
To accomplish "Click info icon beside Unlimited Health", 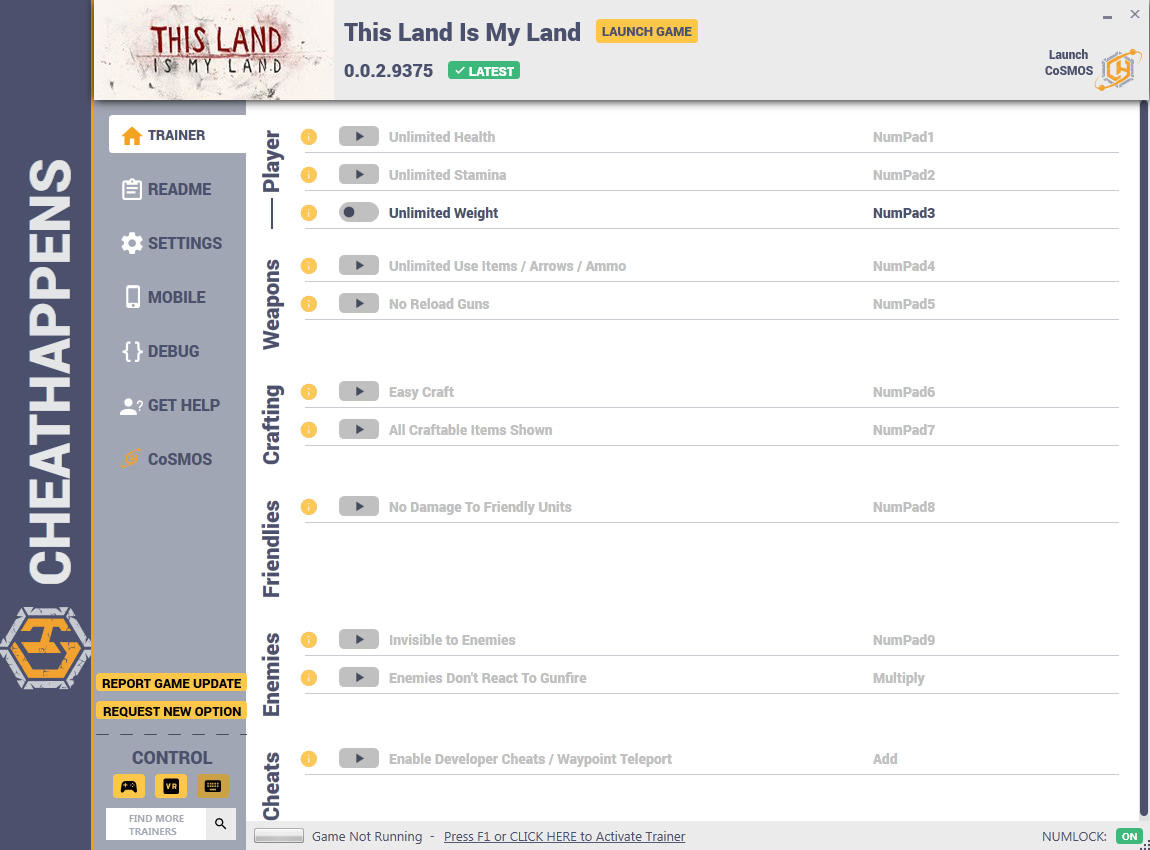I will pyautogui.click(x=309, y=137).
